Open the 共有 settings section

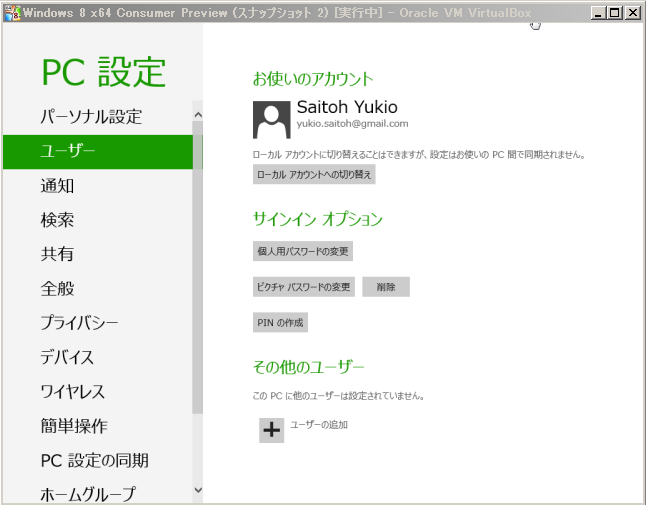57,254
